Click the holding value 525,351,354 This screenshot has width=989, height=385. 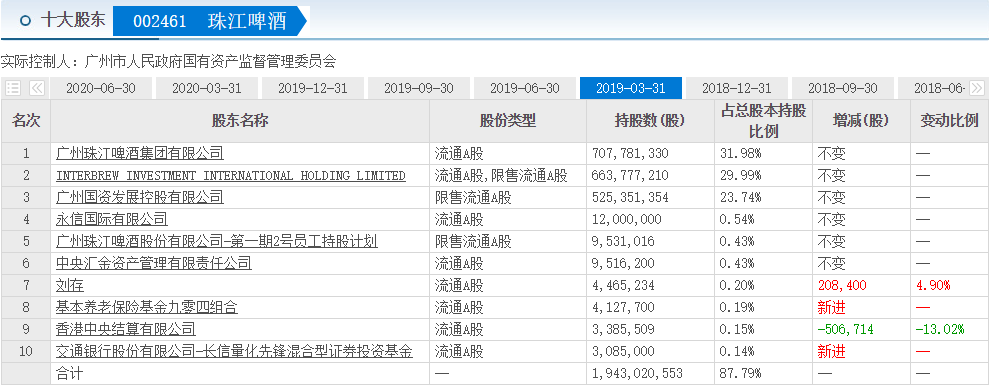point(631,198)
